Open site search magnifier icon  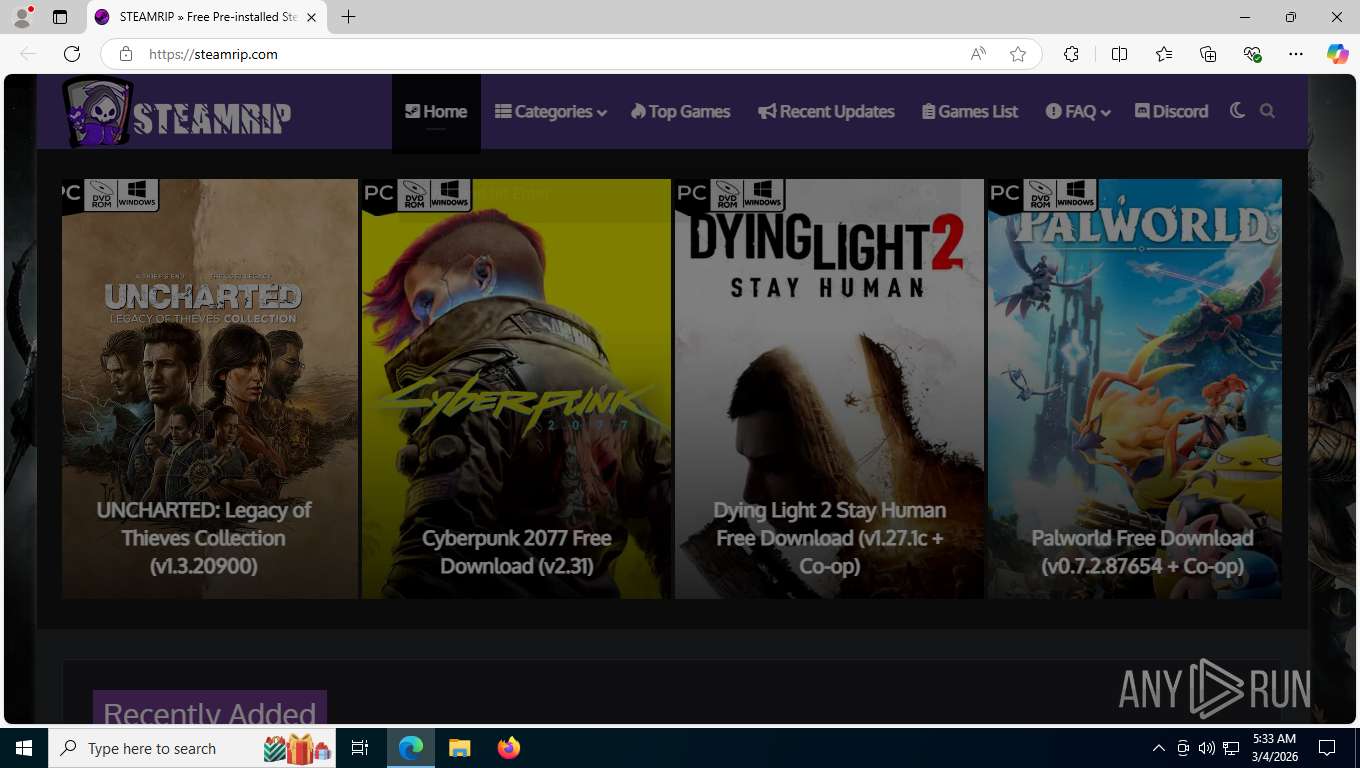click(1268, 111)
